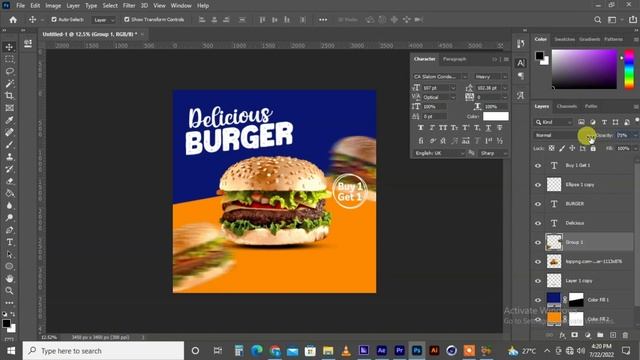The height and width of the screenshot is (360, 640).
Task: Toggle Show Transform Controls checkbox
Action: pyautogui.click(x=127, y=20)
